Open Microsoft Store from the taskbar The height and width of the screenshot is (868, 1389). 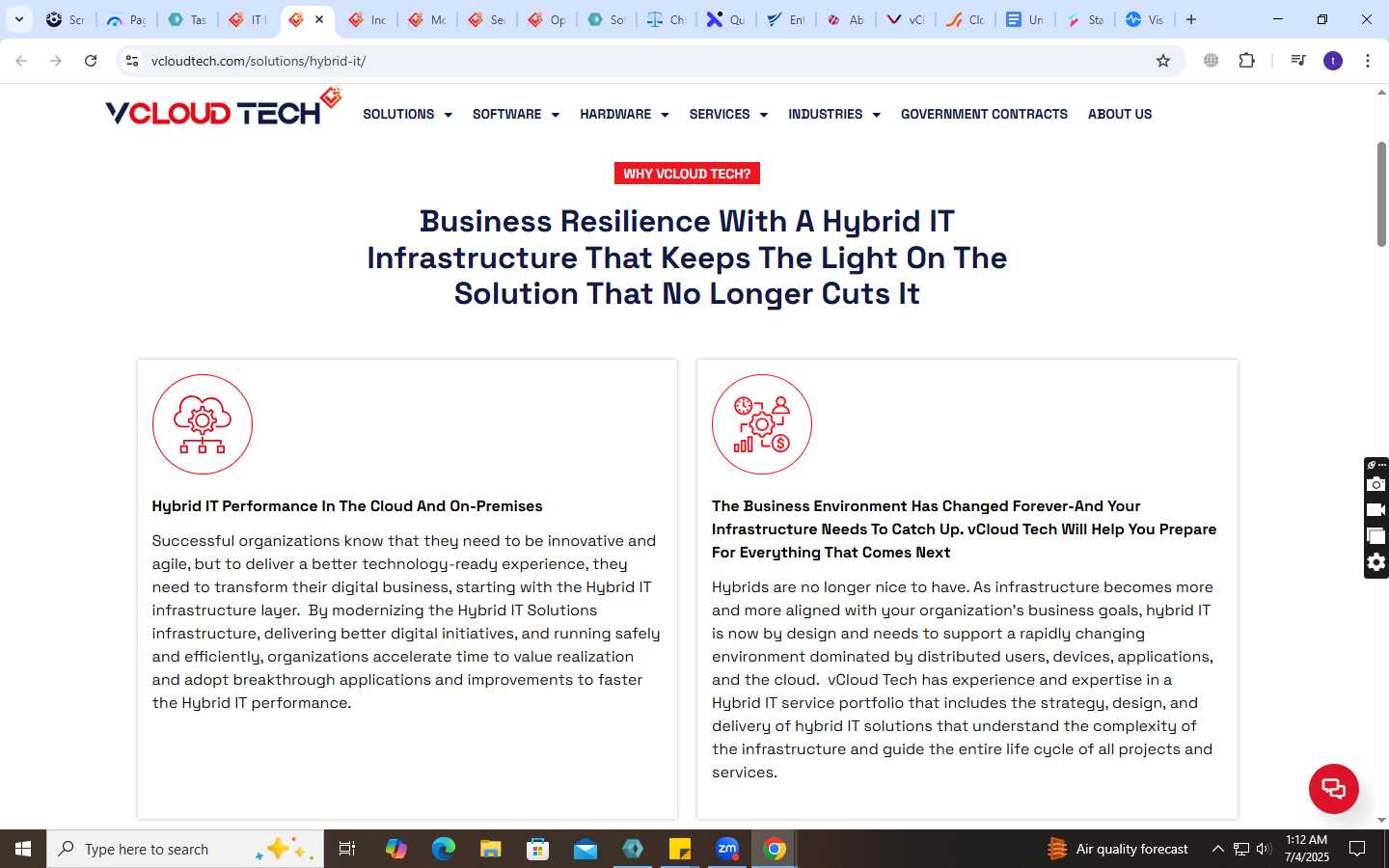(538, 849)
